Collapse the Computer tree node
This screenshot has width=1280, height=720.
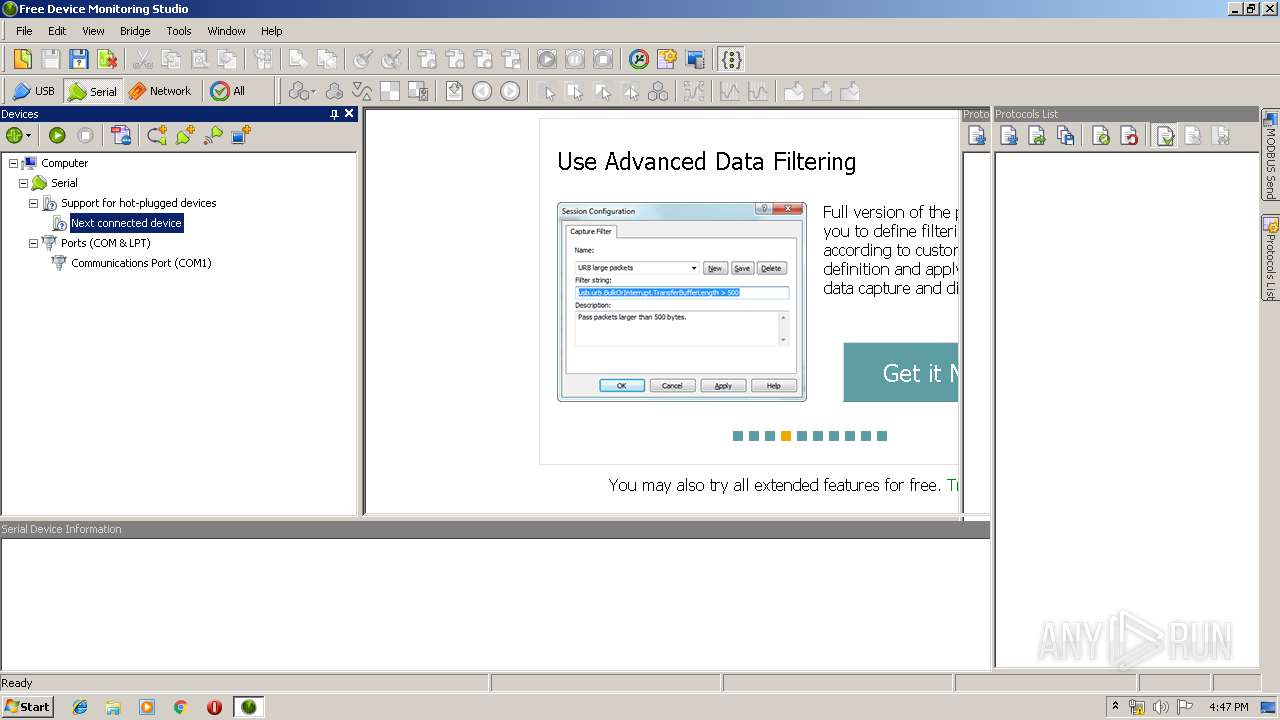click(x=13, y=163)
